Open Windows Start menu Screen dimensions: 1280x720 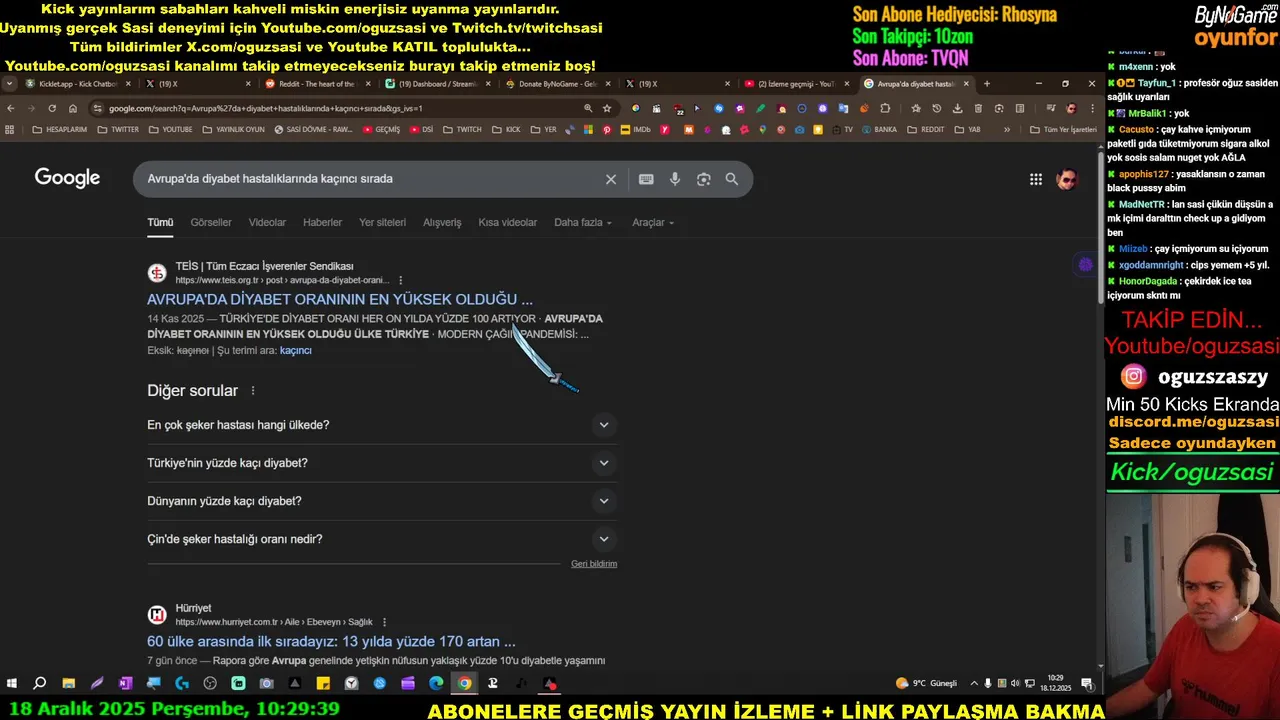click(12, 683)
